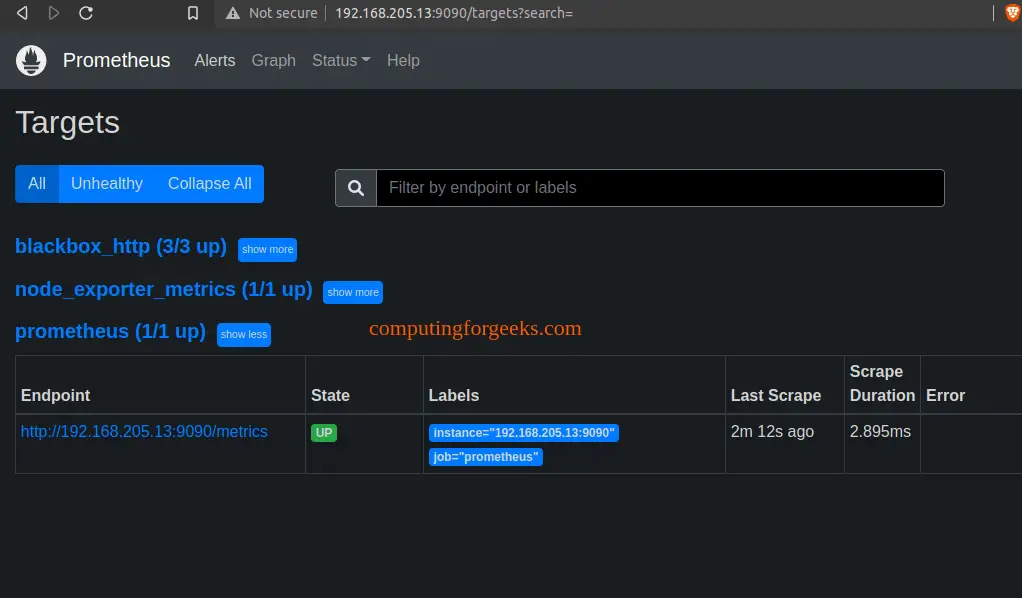Open the Help page
Image resolution: width=1022 pixels, height=598 pixels.
pyautogui.click(x=403, y=60)
